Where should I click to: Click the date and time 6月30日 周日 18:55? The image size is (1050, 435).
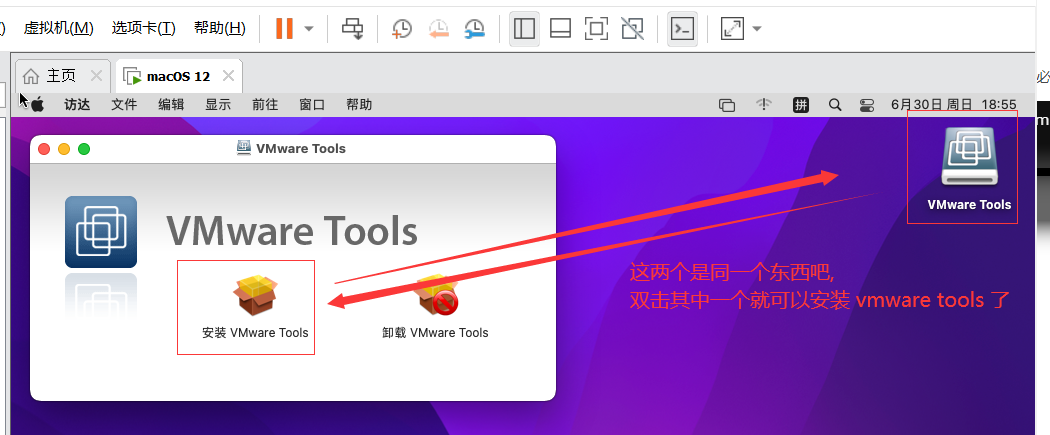click(954, 104)
